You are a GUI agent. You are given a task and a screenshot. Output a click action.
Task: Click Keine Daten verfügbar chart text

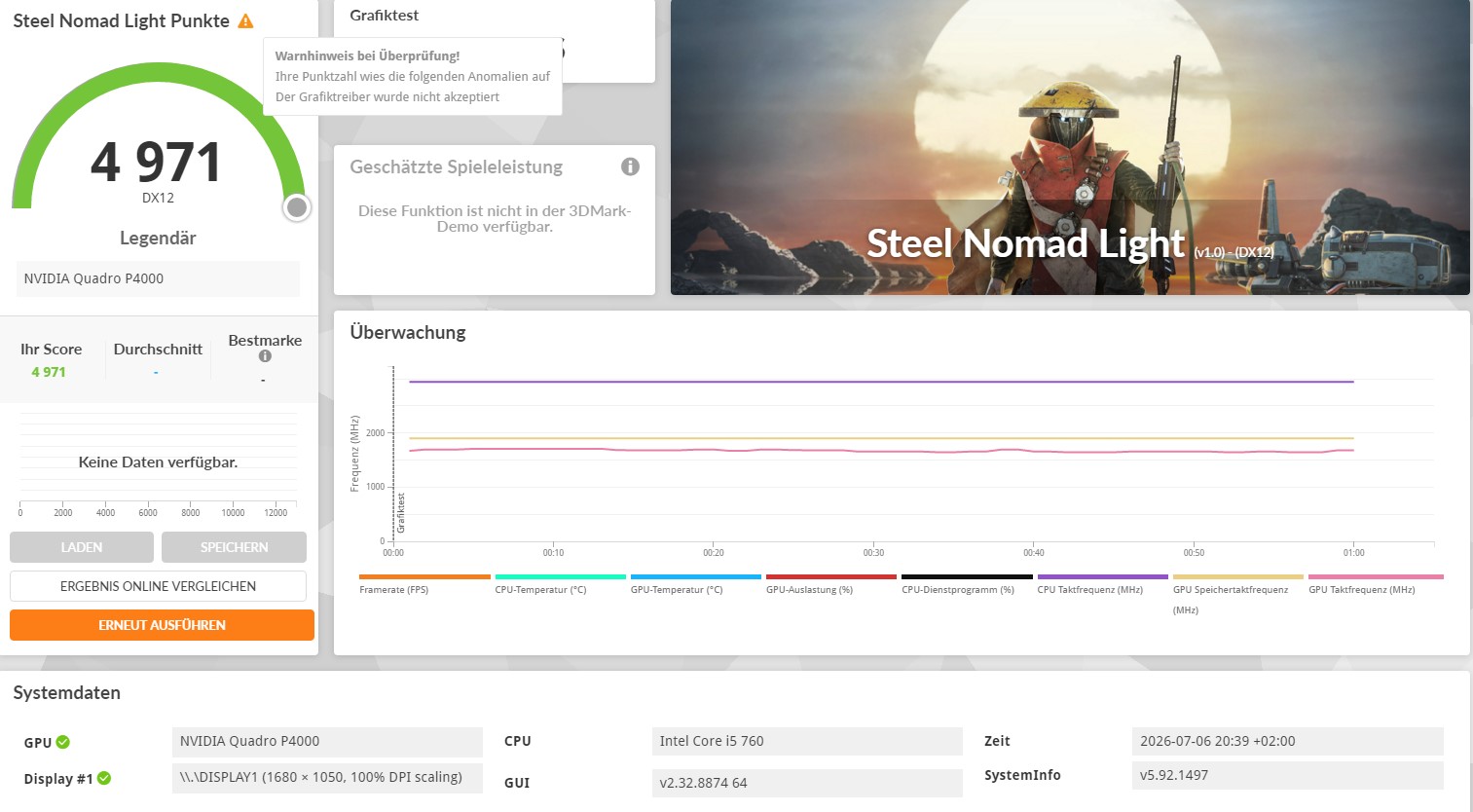click(158, 462)
